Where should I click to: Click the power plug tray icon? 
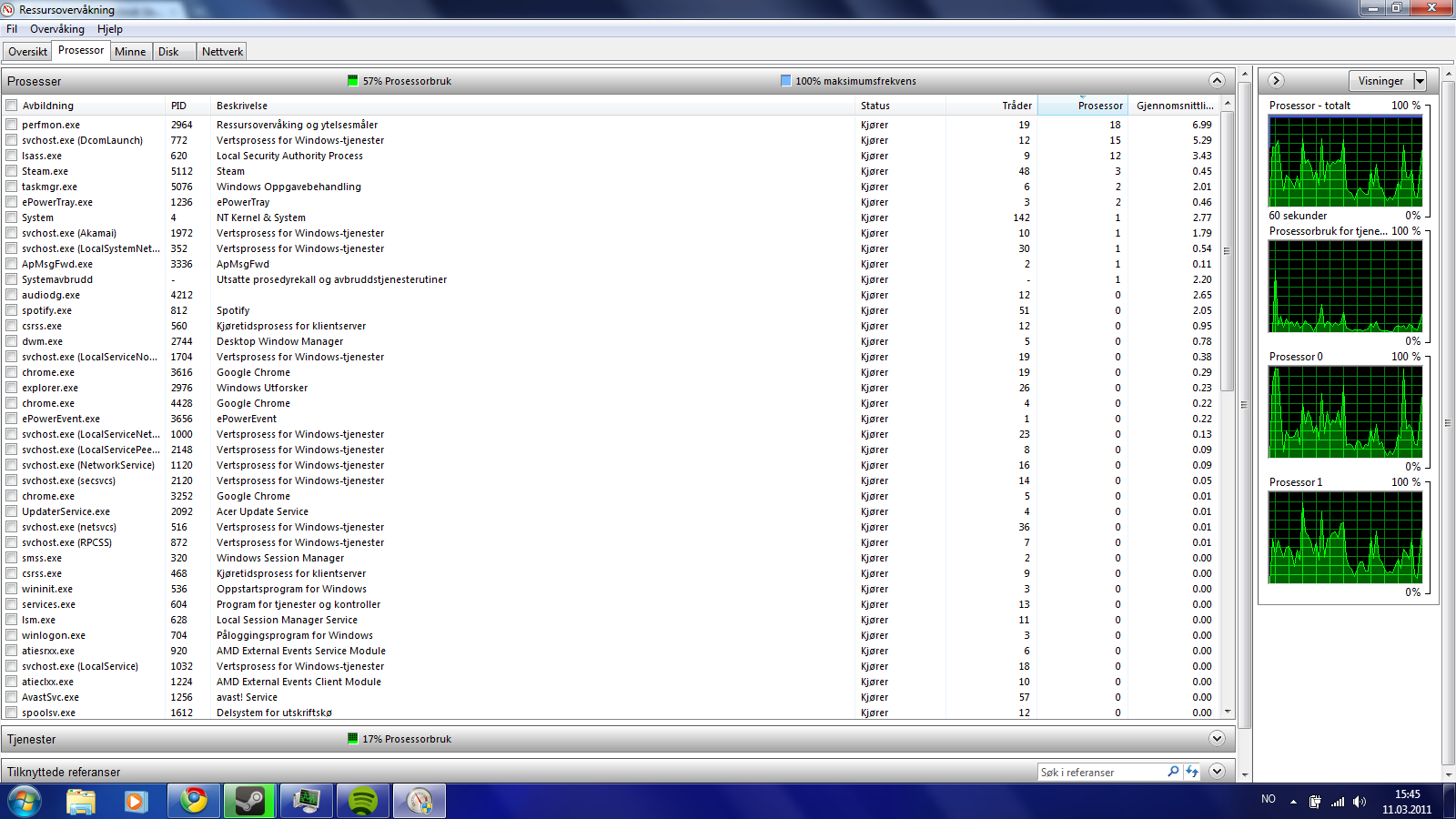pyautogui.click(x=1315, y=802)
